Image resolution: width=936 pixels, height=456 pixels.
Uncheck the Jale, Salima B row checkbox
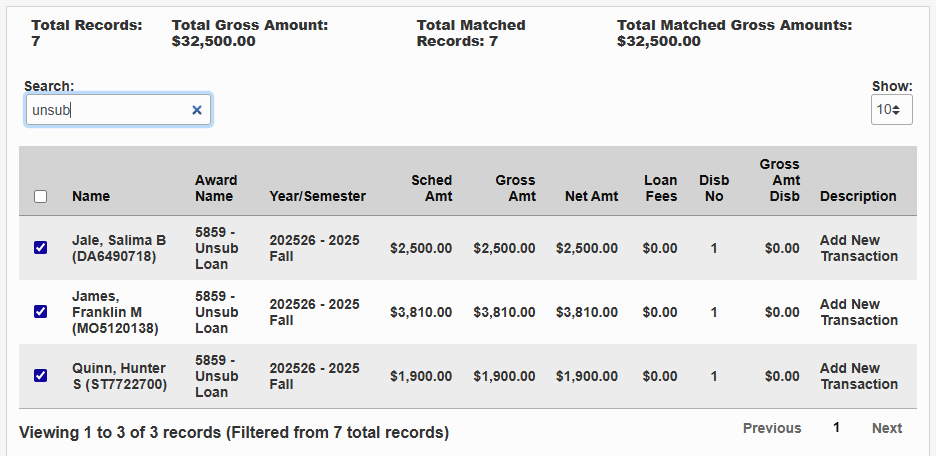coord(41,248)
